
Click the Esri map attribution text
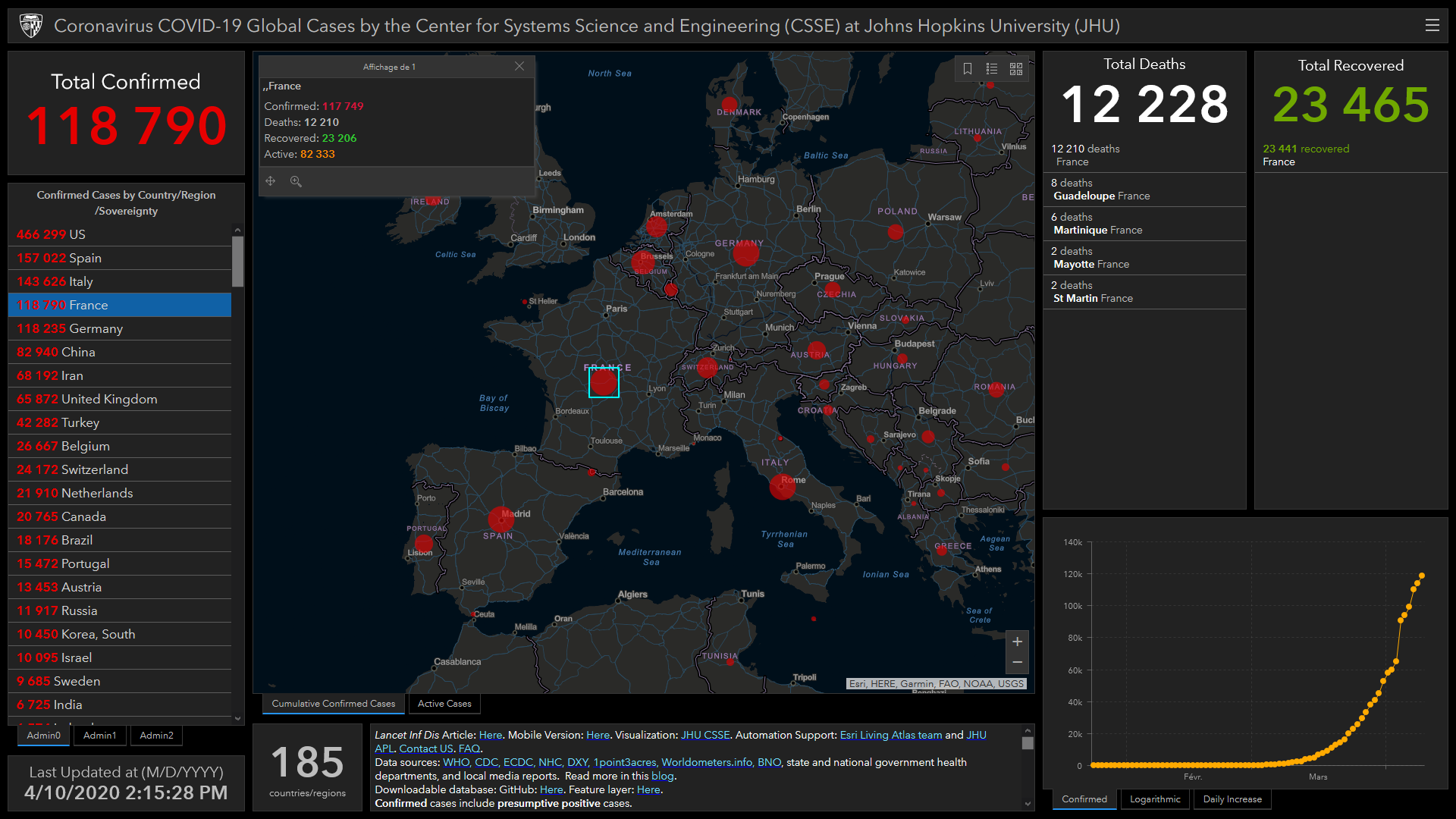937,683
